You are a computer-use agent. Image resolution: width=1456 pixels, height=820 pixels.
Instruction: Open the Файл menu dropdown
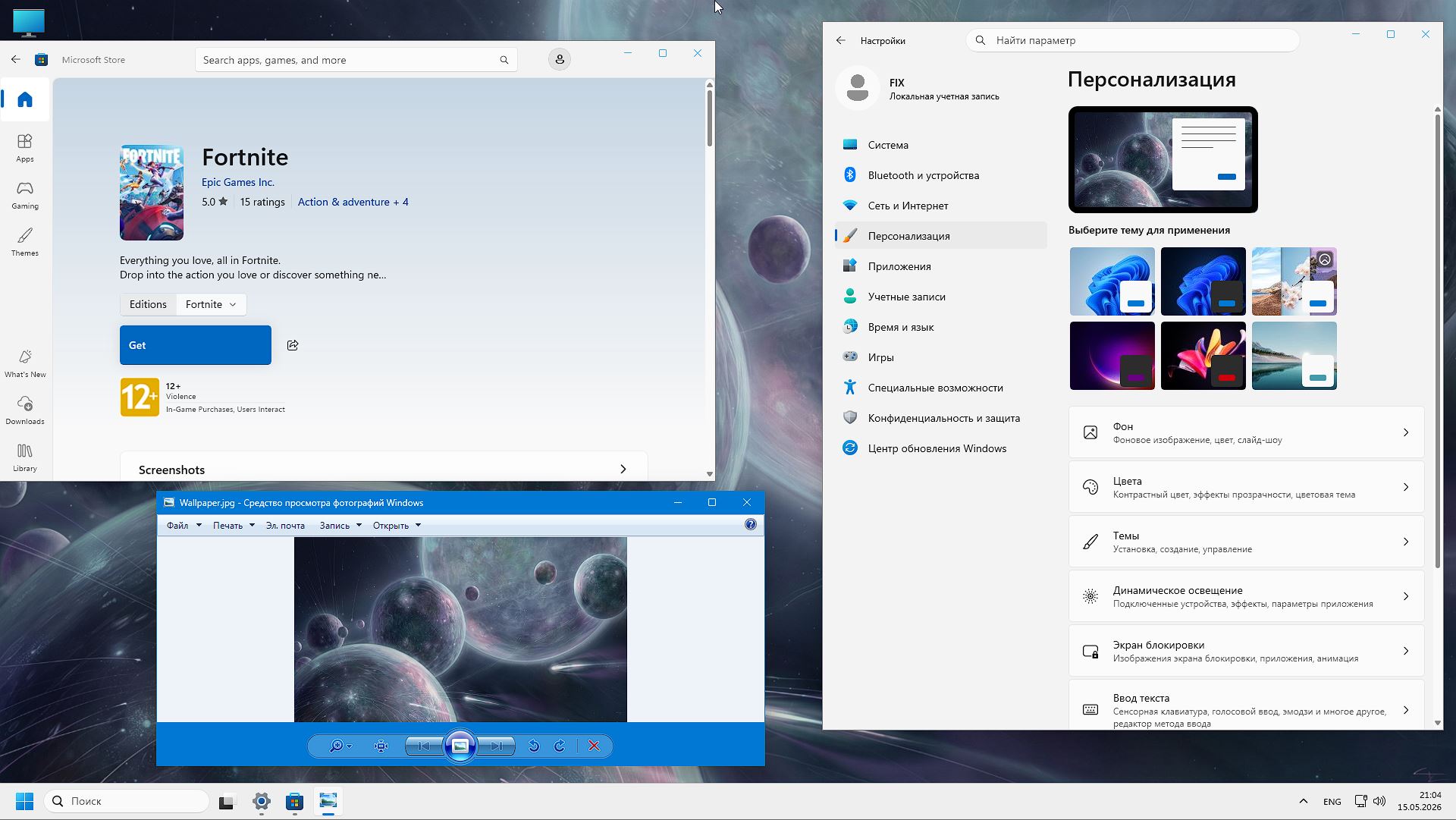click(x=184, y=526)
